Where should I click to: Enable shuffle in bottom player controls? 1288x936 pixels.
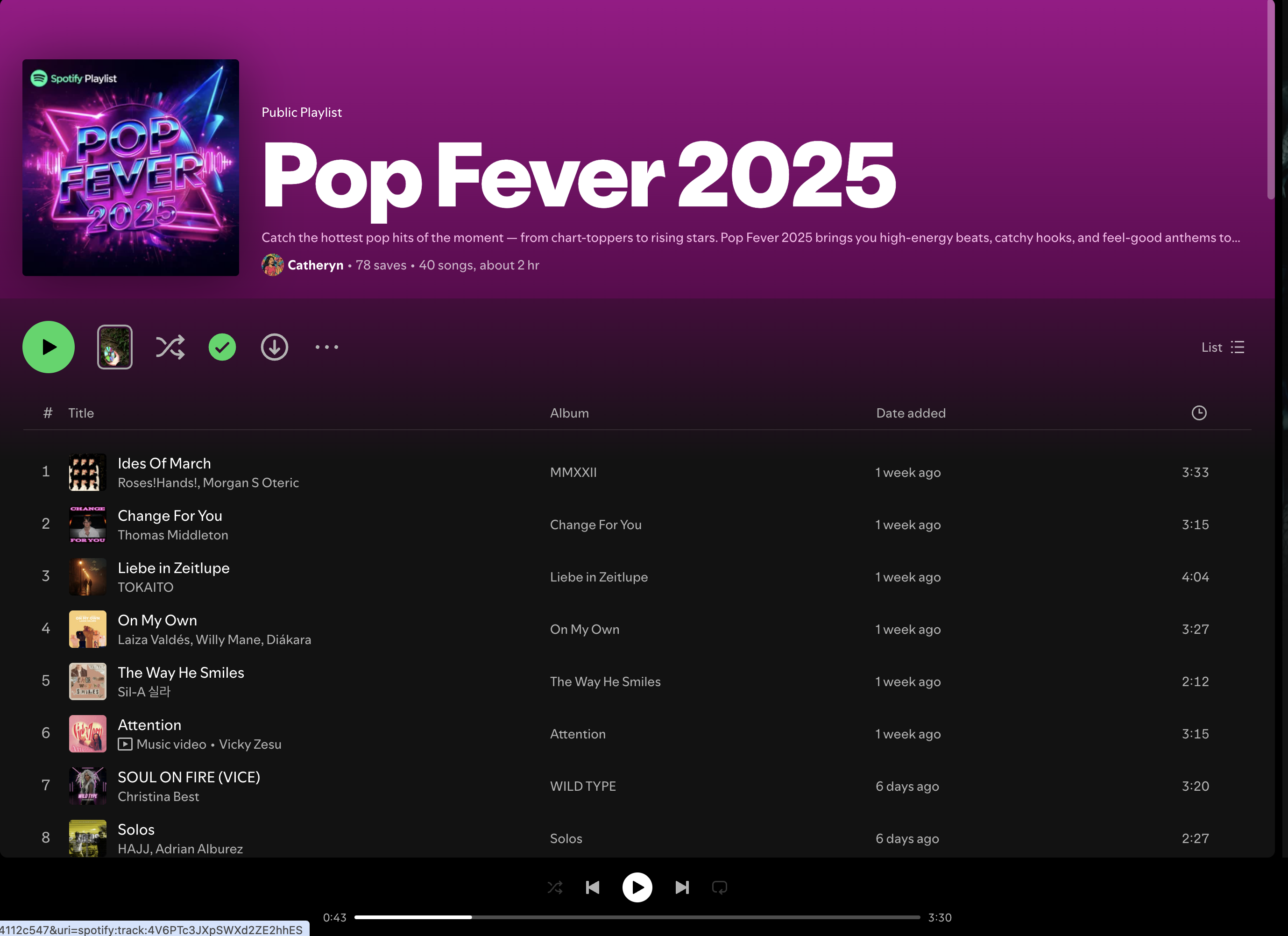555,887
